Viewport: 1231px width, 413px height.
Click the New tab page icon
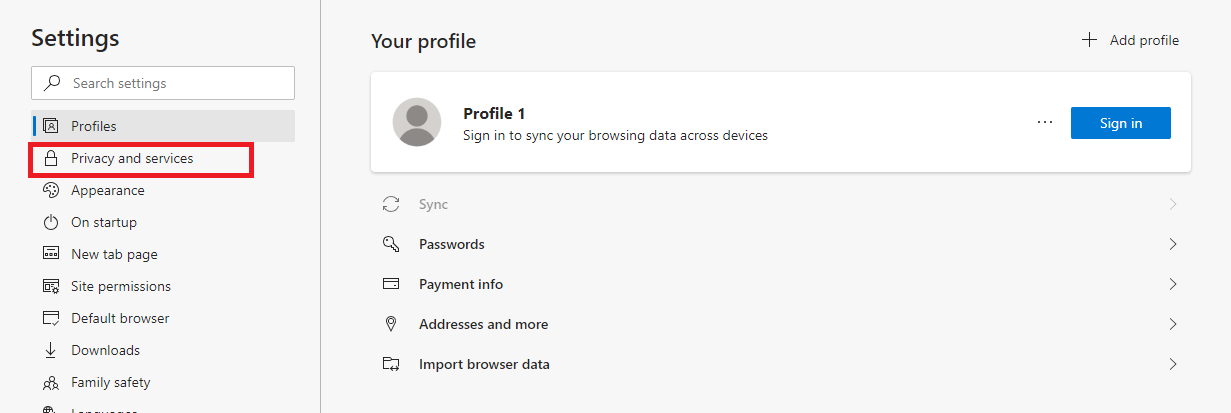(x=51, y=255)
